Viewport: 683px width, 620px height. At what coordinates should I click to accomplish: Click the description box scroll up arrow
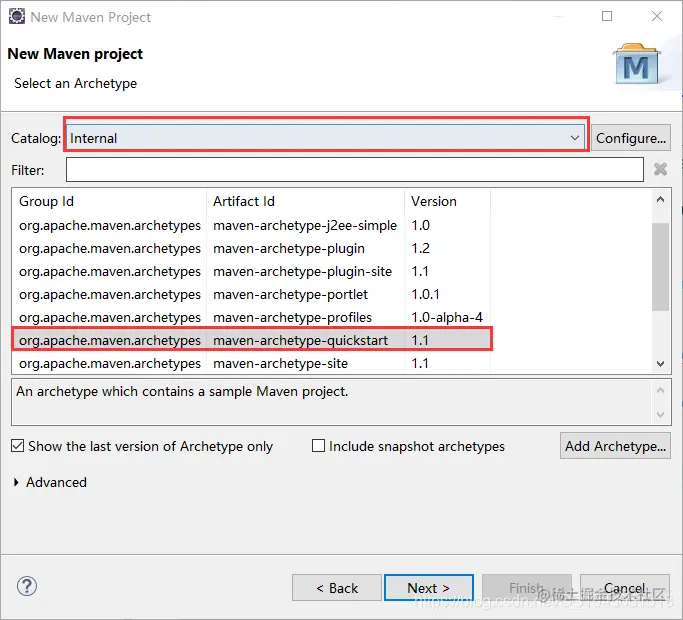coord(660,390)
